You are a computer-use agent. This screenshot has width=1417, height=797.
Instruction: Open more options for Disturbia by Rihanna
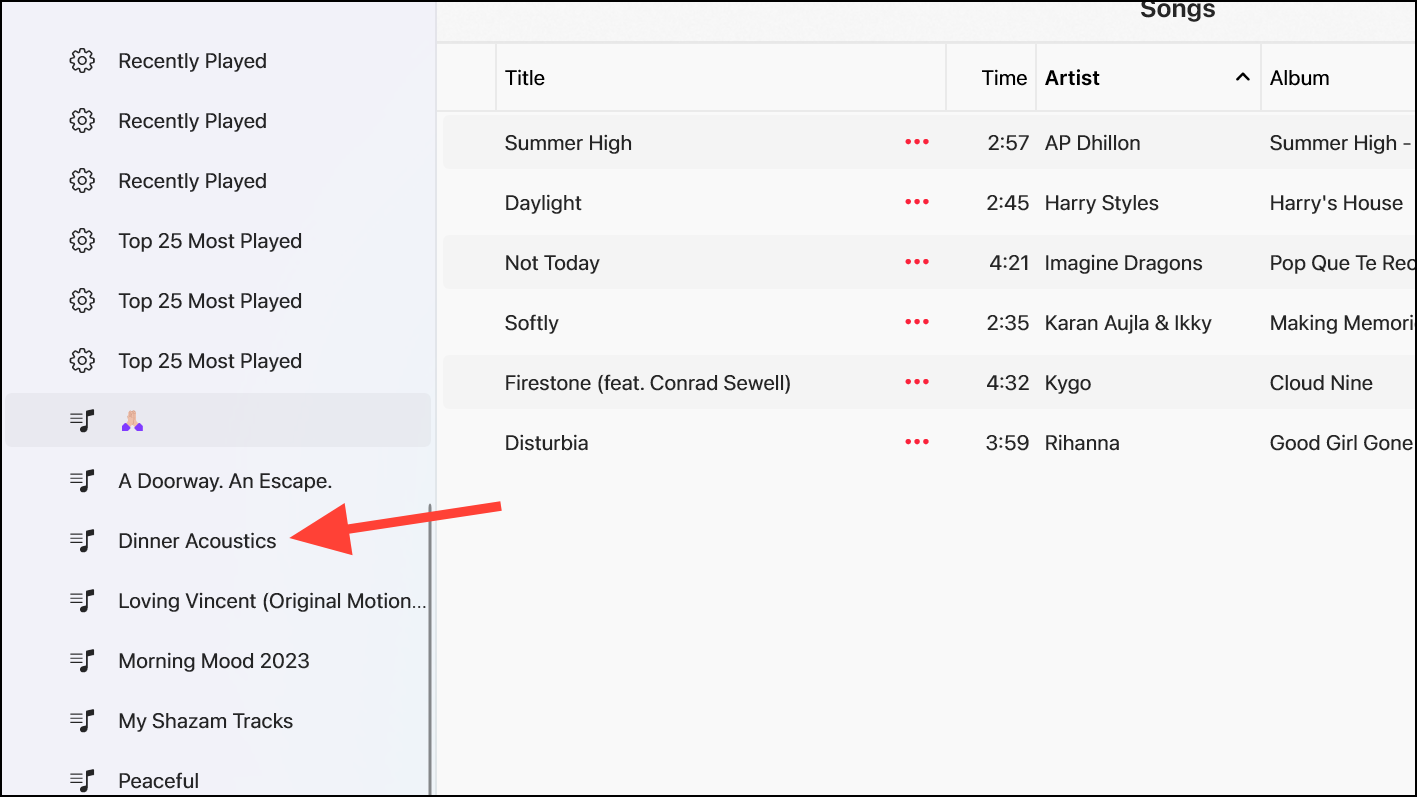point(916,441)
